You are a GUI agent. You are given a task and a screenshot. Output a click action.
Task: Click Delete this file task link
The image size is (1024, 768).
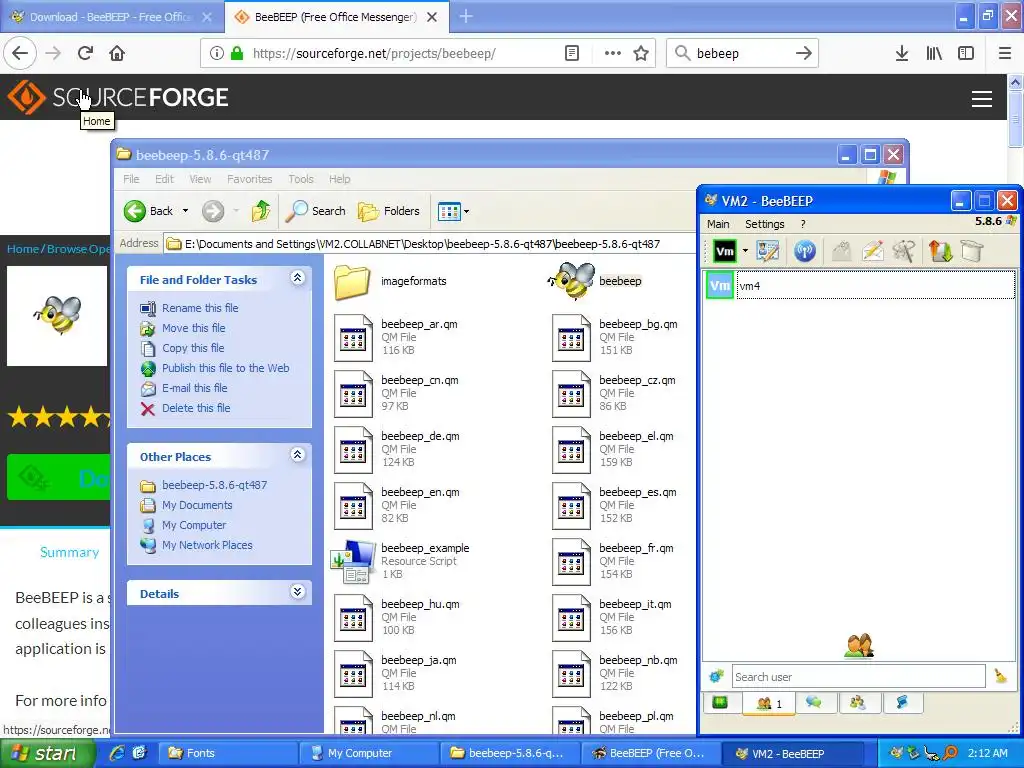[196, 408]
